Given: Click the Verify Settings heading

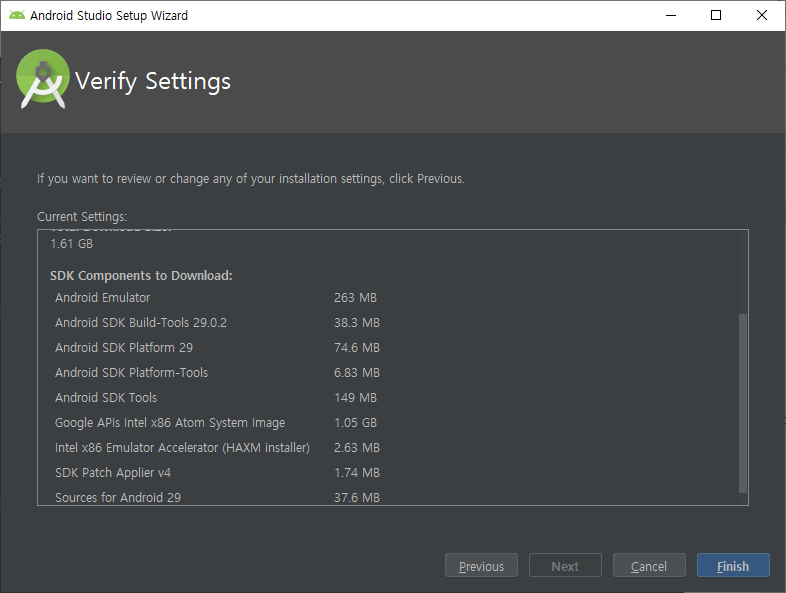Looking at the screenshot, I should point(153,81).
